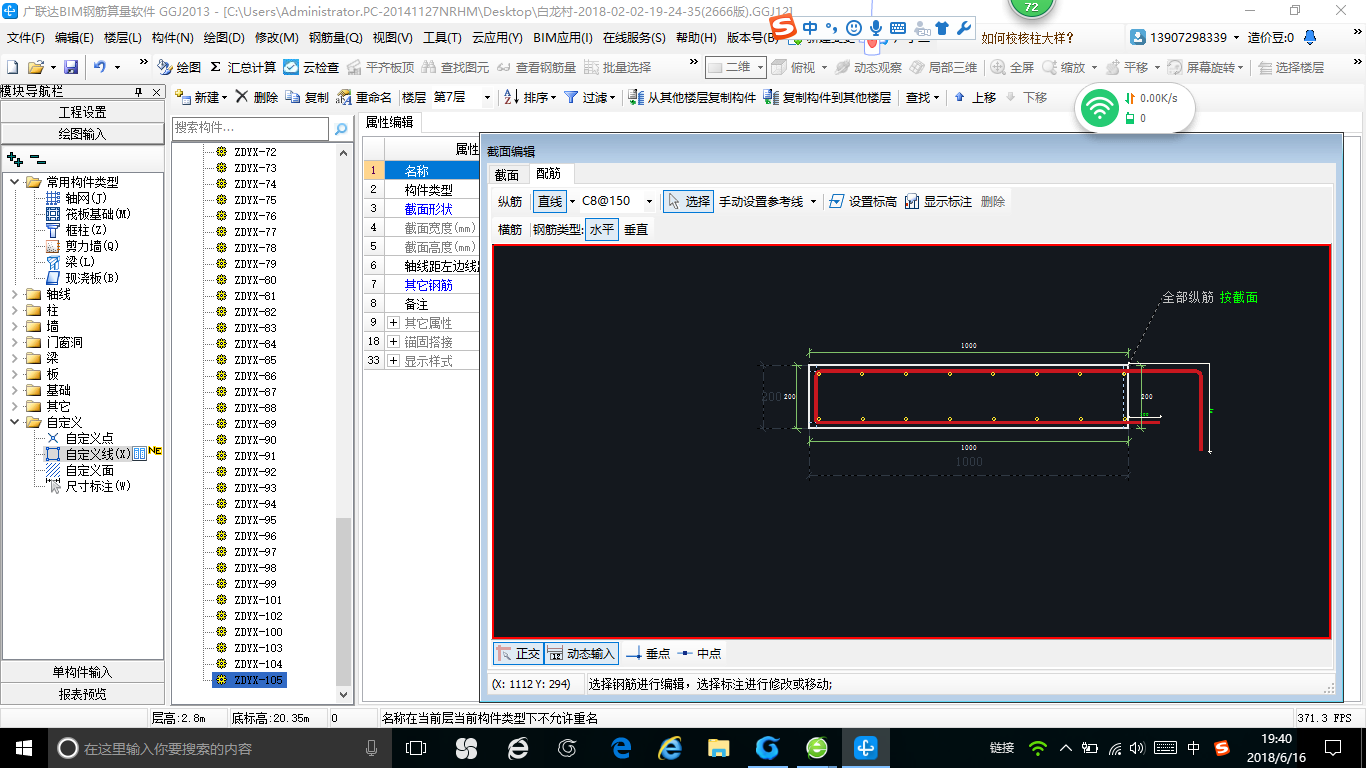Click 工程设置 navigation button

tap(82, 112)
